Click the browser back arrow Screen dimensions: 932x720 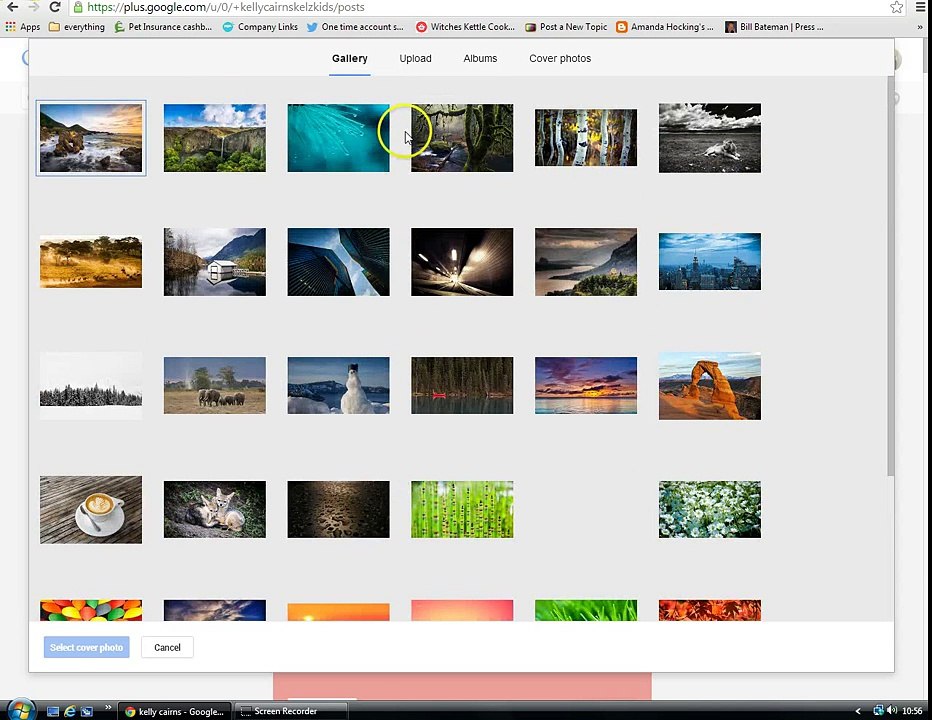coord(12,7)
